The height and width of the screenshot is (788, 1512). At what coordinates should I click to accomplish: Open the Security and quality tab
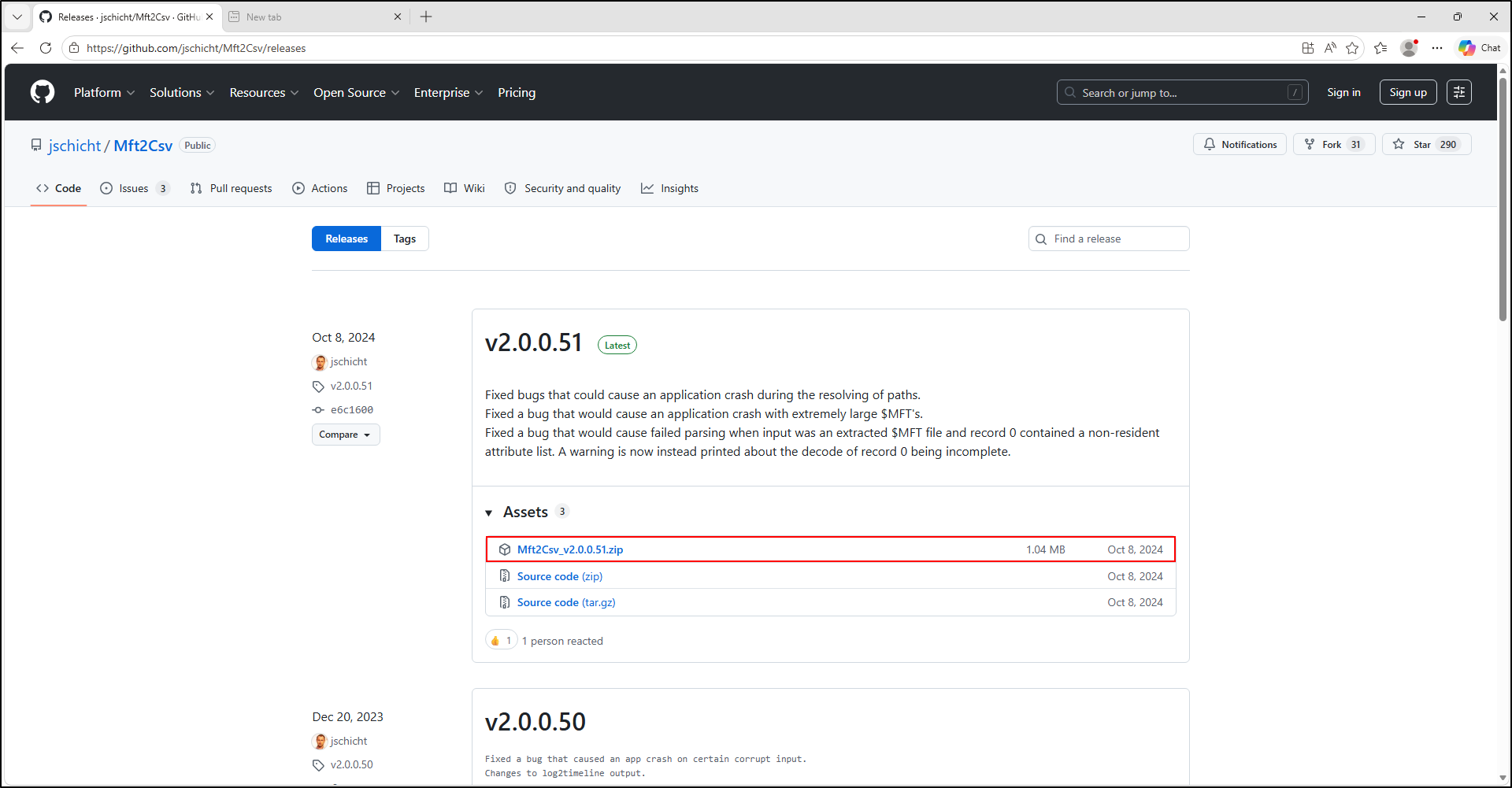(562, 188)
